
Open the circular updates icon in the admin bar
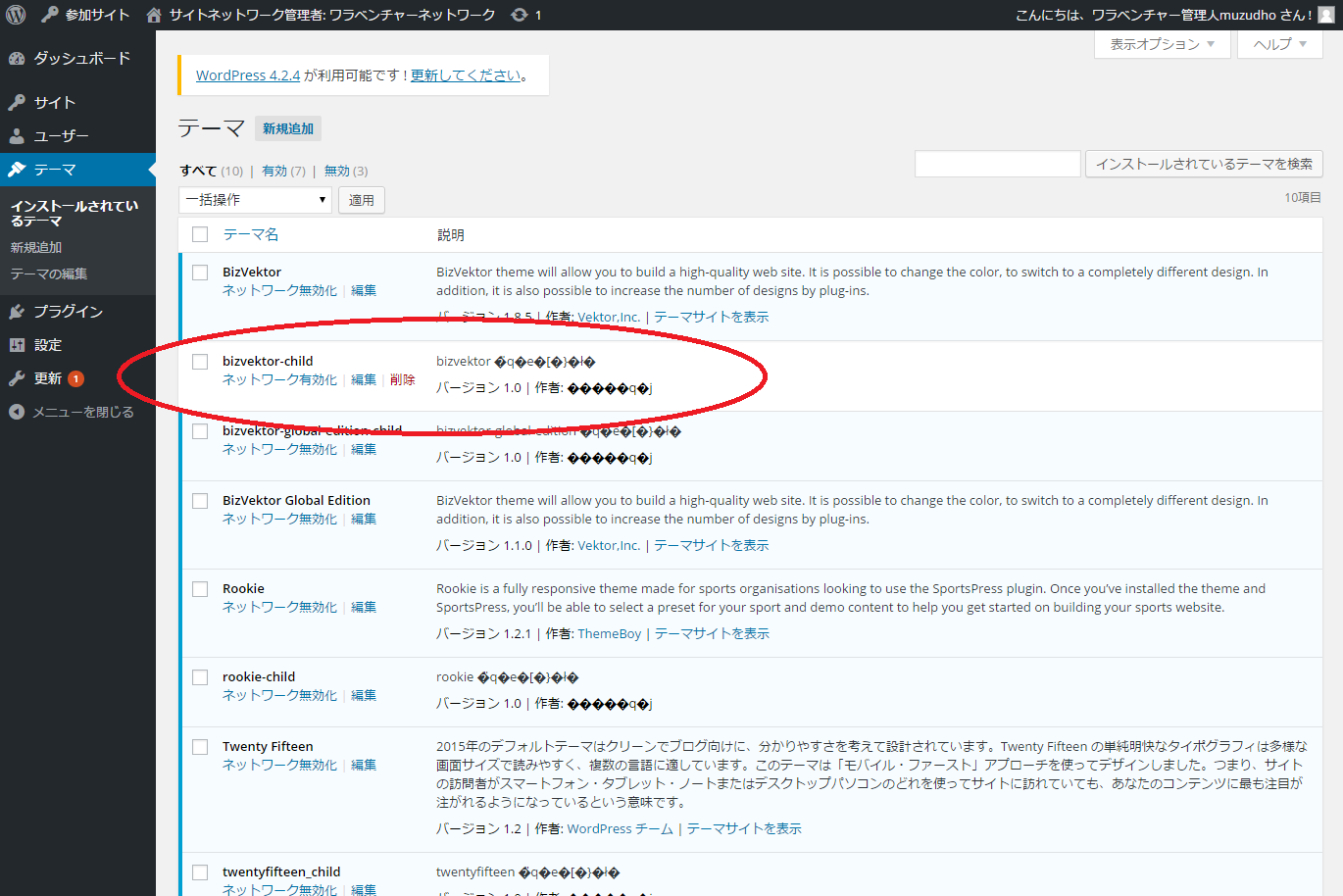(520, 15)
